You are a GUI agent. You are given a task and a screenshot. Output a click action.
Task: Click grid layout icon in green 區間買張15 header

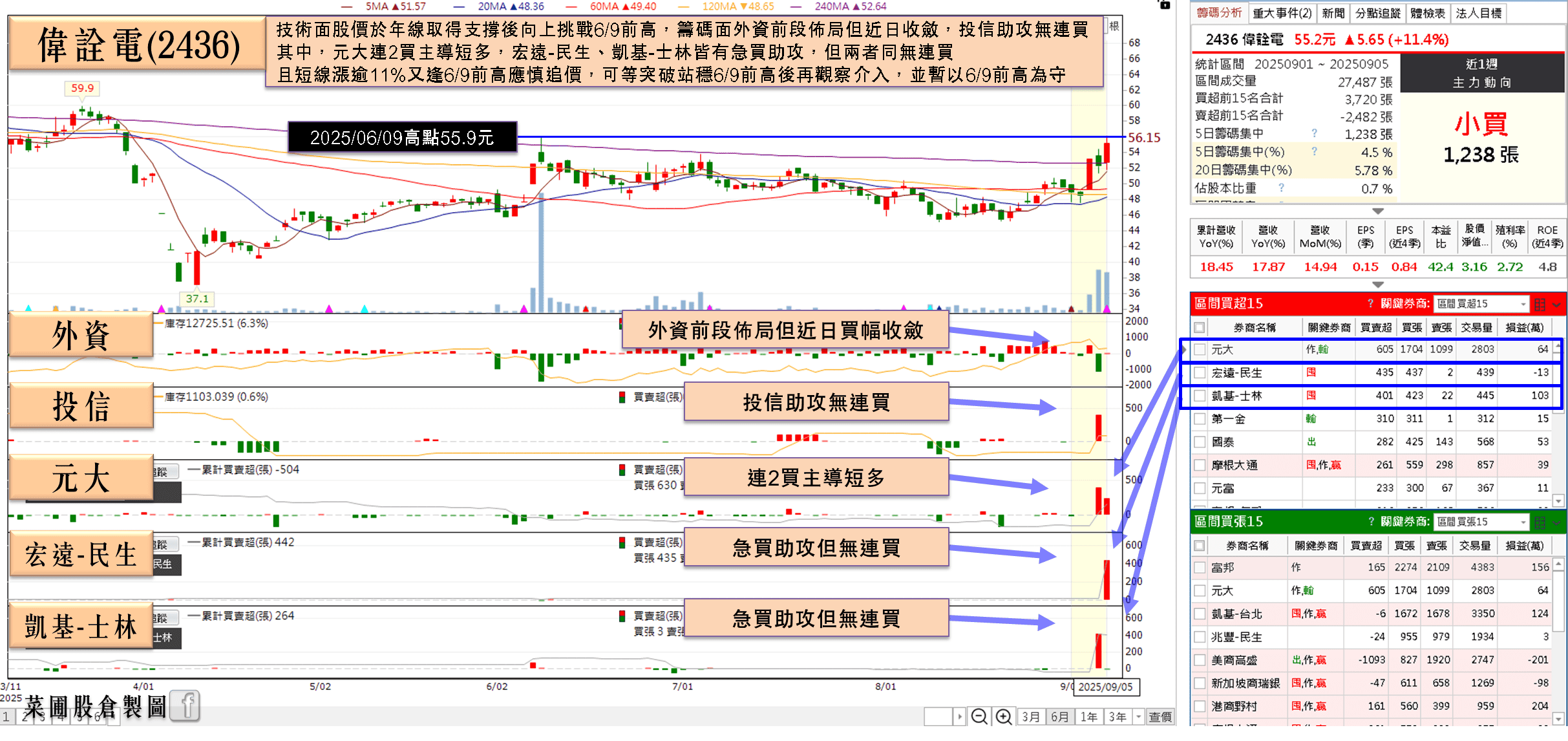(1540, 522)
